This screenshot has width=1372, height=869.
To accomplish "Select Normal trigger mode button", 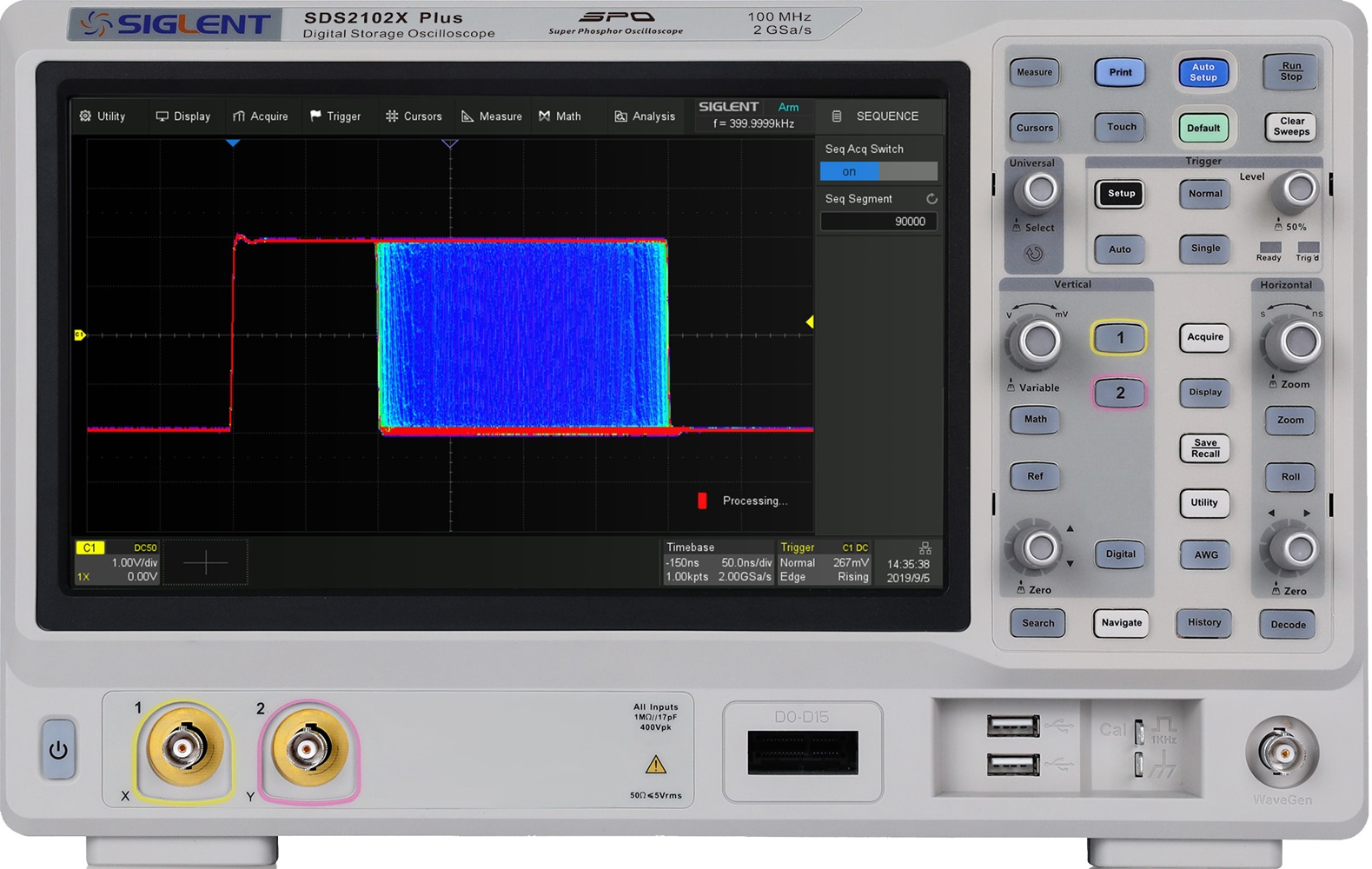I will pyautogui.click(x=1205, y=194).
